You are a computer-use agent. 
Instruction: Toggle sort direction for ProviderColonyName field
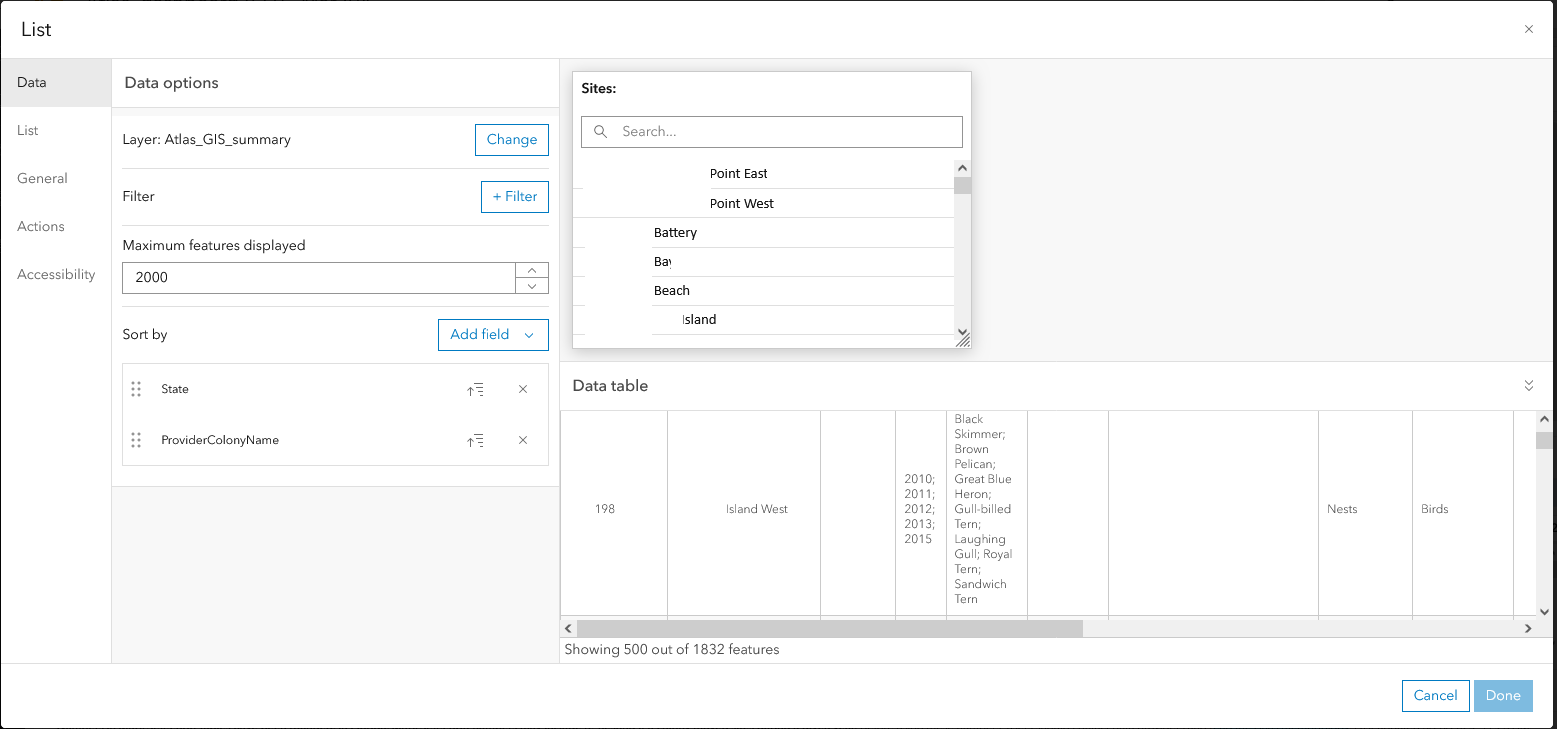(476, 441)
